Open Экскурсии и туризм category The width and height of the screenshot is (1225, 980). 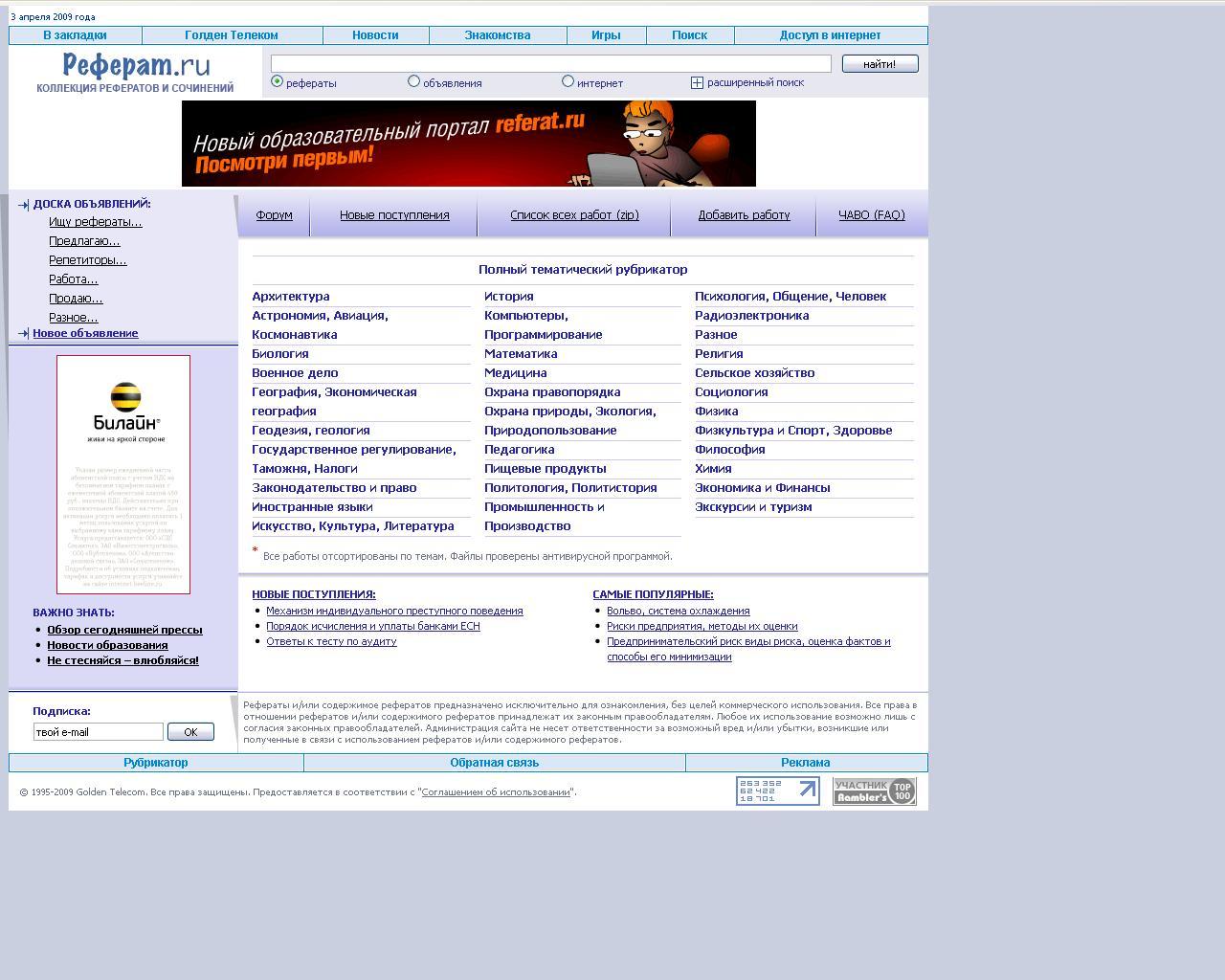(x=753, y=507)
